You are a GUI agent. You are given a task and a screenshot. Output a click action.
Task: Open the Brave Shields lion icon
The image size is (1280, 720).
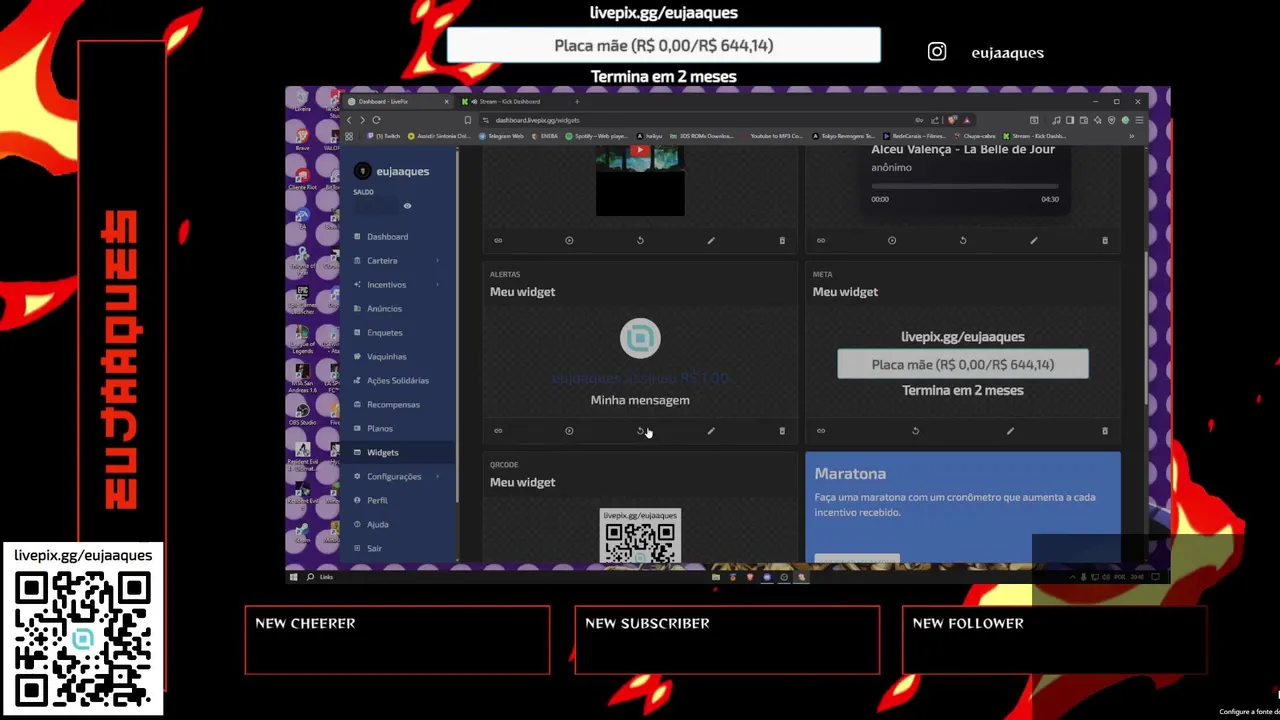point(953,120)
